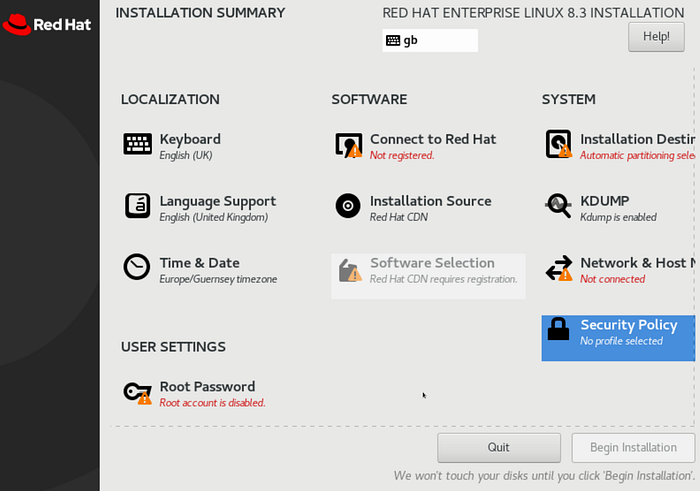The height and width of the screenshot is (491, 700).
Task: Click the Connect to Red Hat icon
Action: (x=349, y=145)
